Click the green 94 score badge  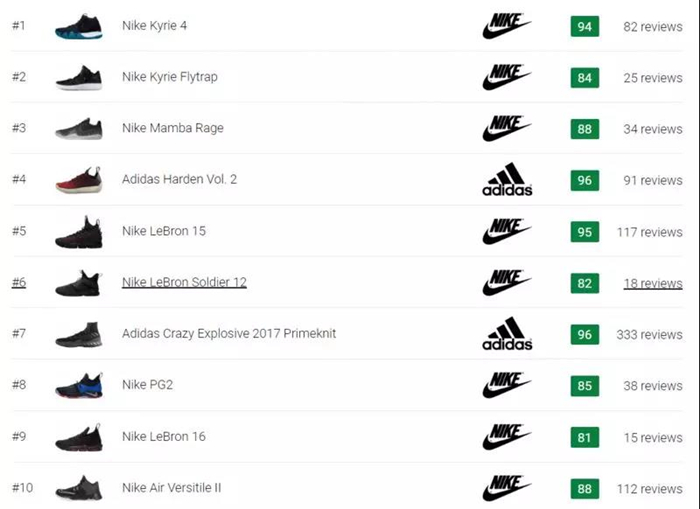[584, 26]
